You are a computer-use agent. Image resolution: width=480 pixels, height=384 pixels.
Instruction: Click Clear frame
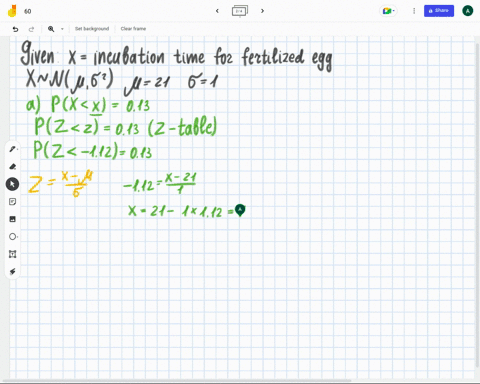click(133, 29)
